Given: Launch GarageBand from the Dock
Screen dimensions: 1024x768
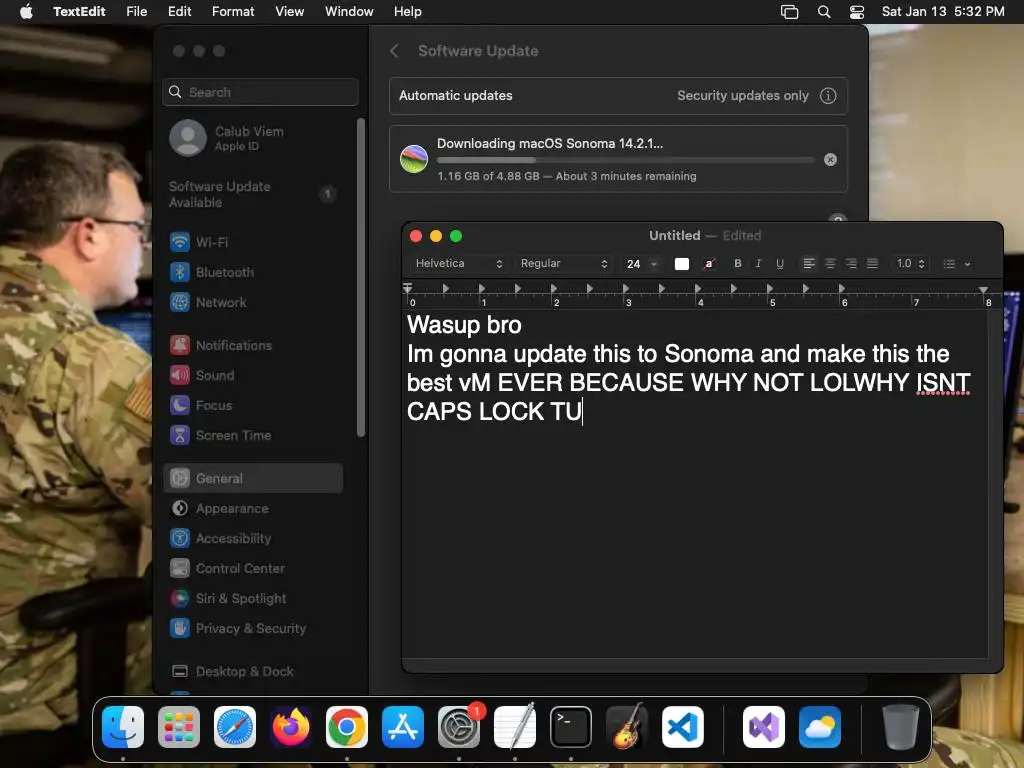Looking at the screenshot, I should (x=627, y=727).
